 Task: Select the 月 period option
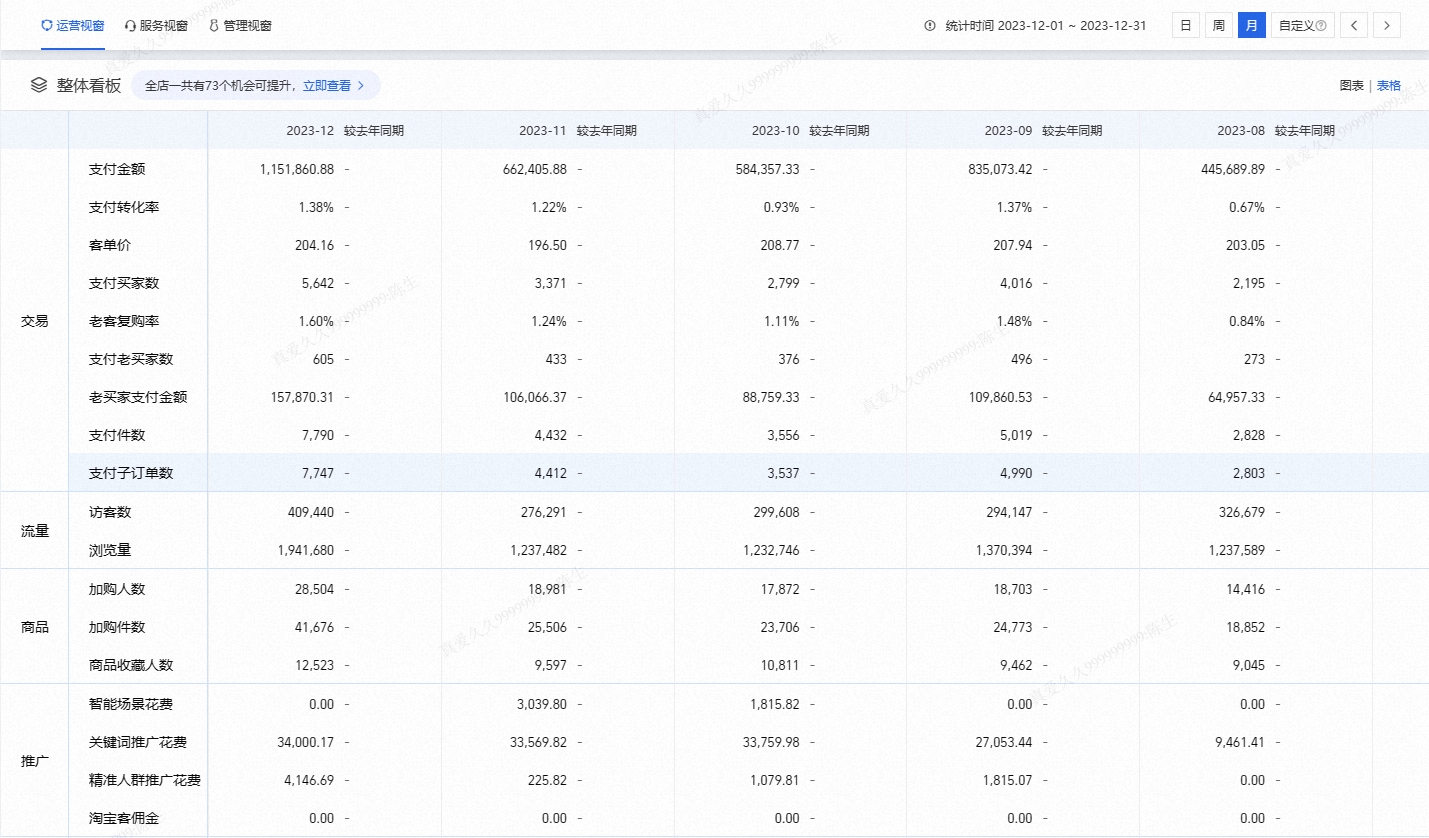click(1251, 26)
